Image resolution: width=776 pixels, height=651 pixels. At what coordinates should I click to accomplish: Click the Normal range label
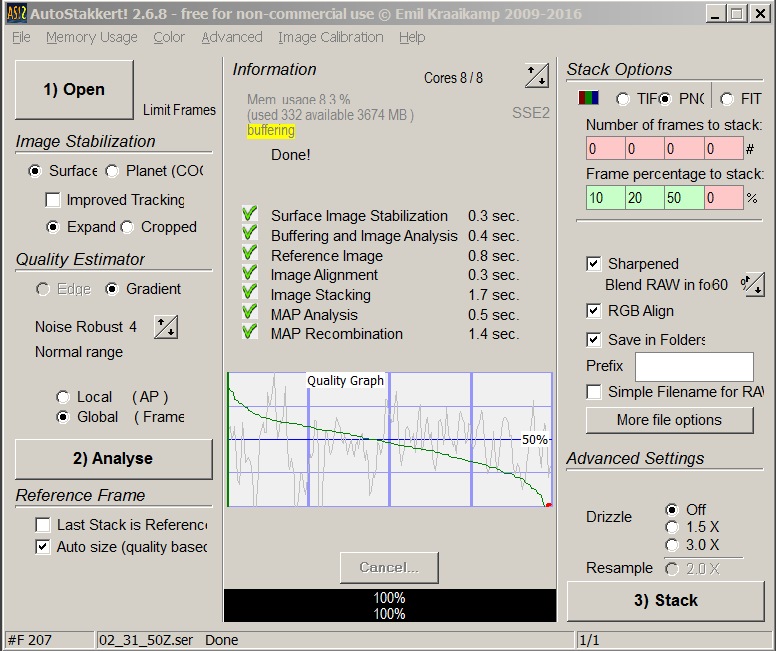point(79,352)
